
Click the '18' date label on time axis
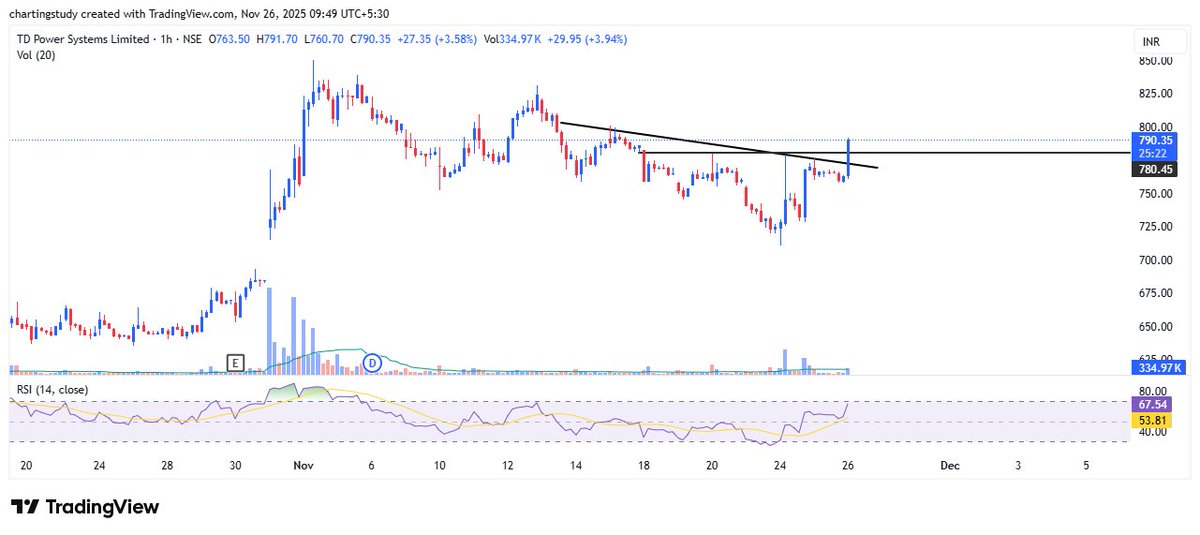(x=644, y=466)
